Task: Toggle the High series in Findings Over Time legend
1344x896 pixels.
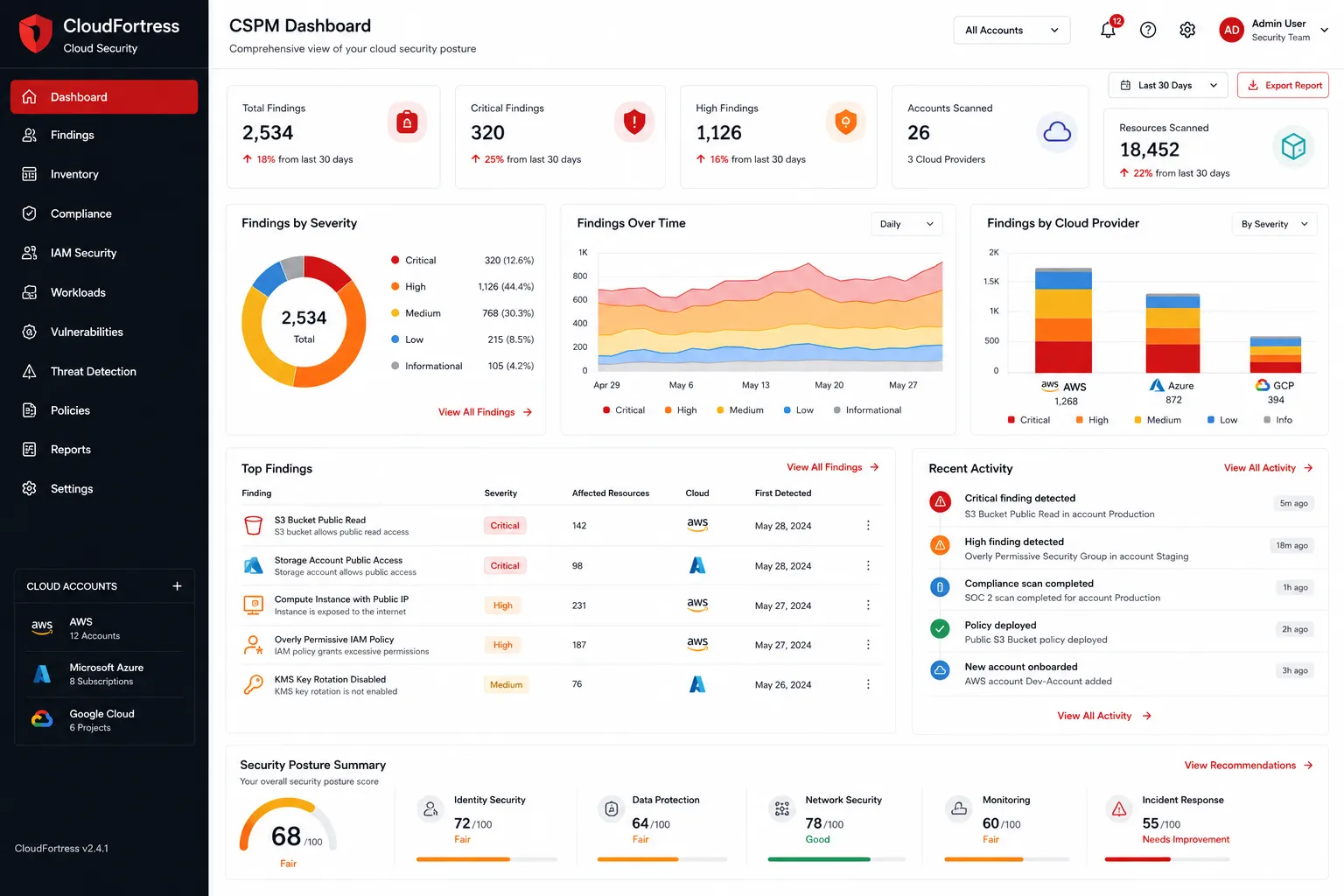Action: (x=681, y=410)
